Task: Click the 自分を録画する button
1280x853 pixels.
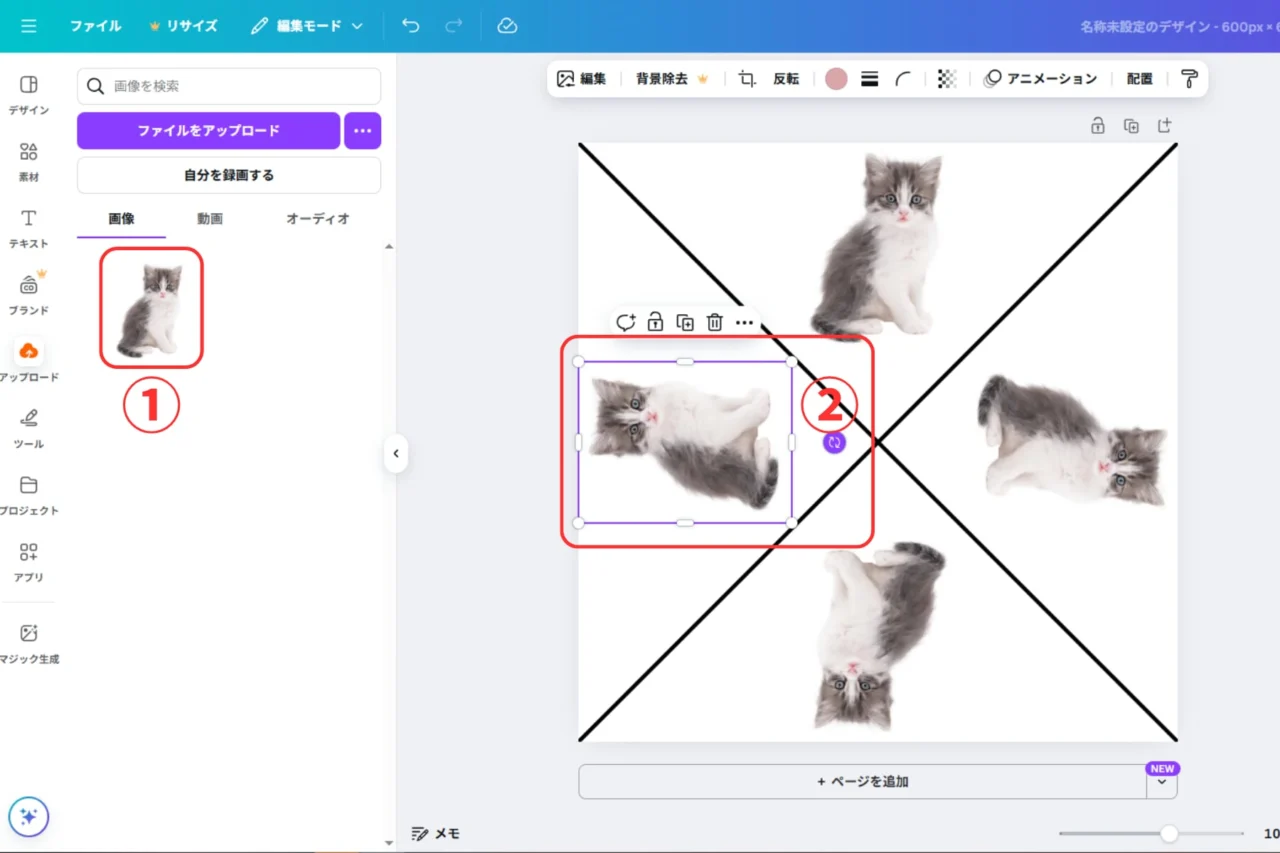Action: [x=228, y=175]
